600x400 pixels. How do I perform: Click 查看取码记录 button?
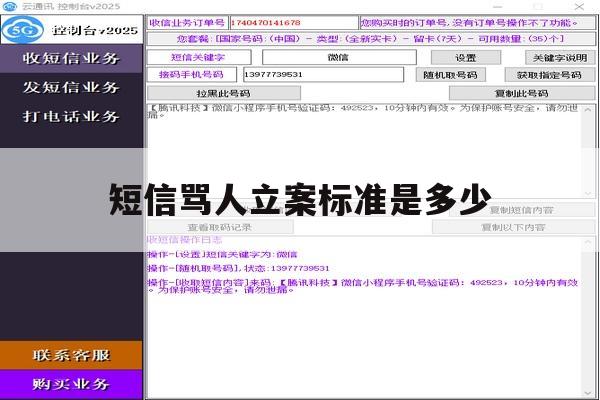pos(220,227)
